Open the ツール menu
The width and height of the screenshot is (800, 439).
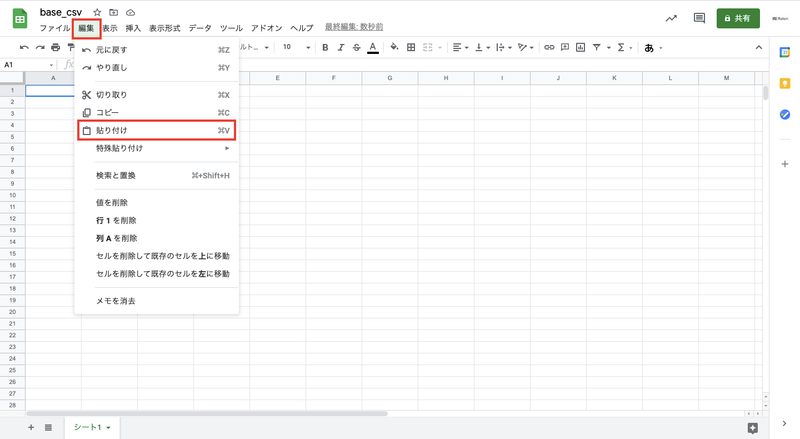point(231,28)
